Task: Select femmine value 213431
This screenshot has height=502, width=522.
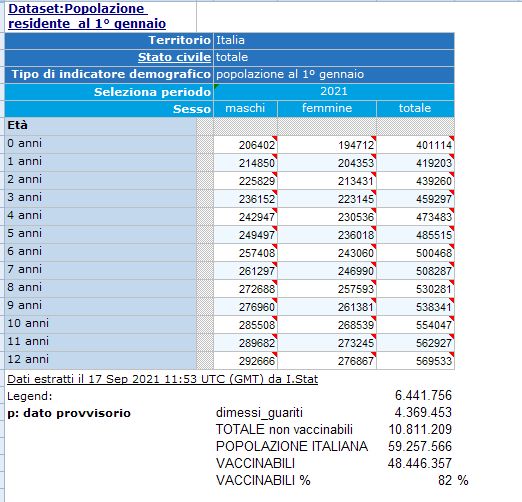Action: pyautogui.click(x=327, y=181)
